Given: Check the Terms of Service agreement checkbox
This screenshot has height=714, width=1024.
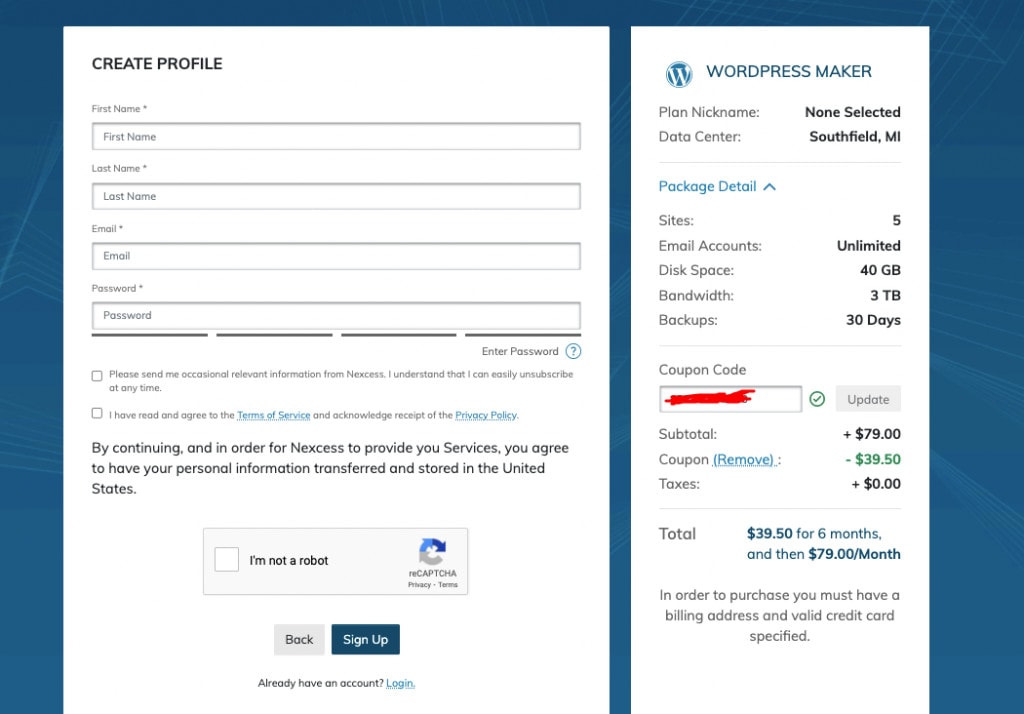Looking at the screenshot, I should (97, 413).
